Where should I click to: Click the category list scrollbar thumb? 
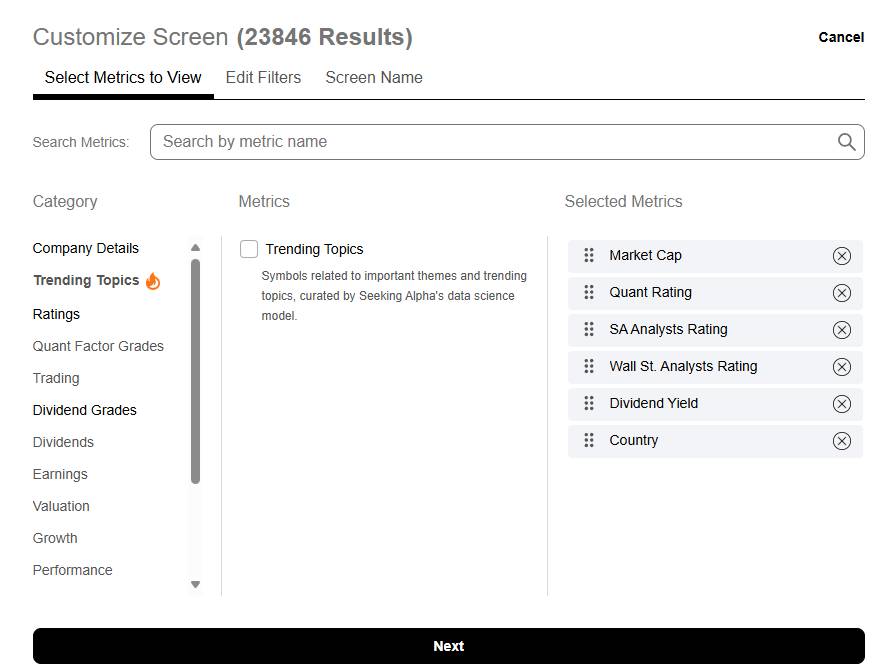tap(195, 370)
